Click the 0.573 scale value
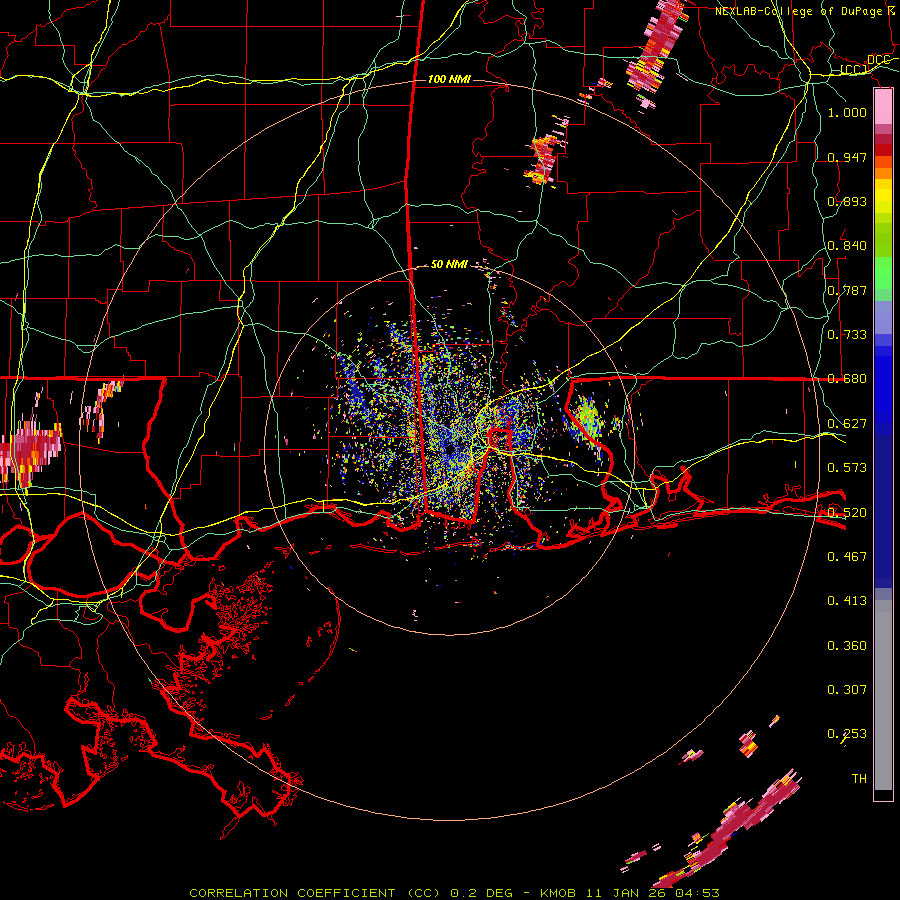 point(847,468)
